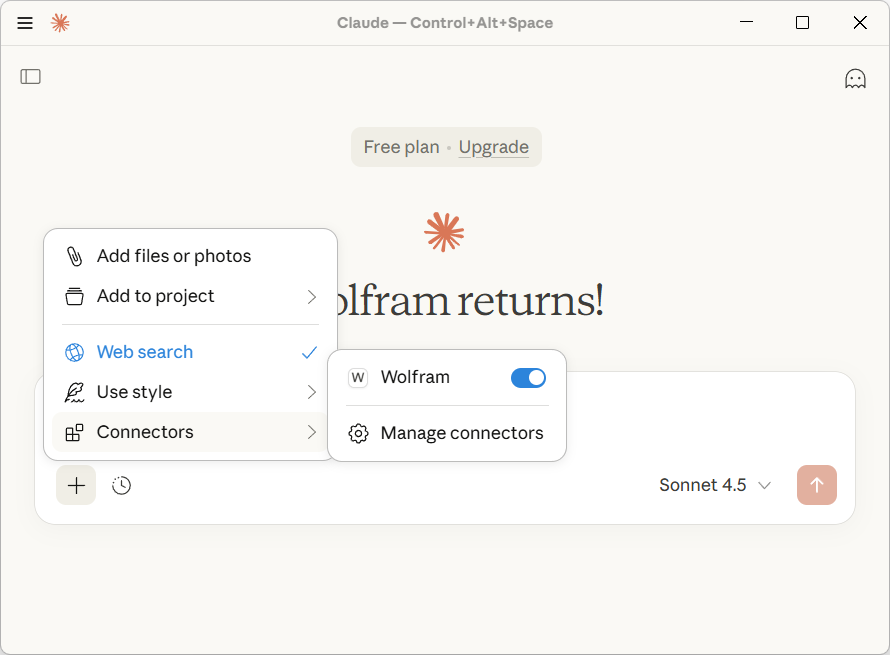Send message with the up arrow button
Screen dimensions: 890x655
[x=816, y=486]
